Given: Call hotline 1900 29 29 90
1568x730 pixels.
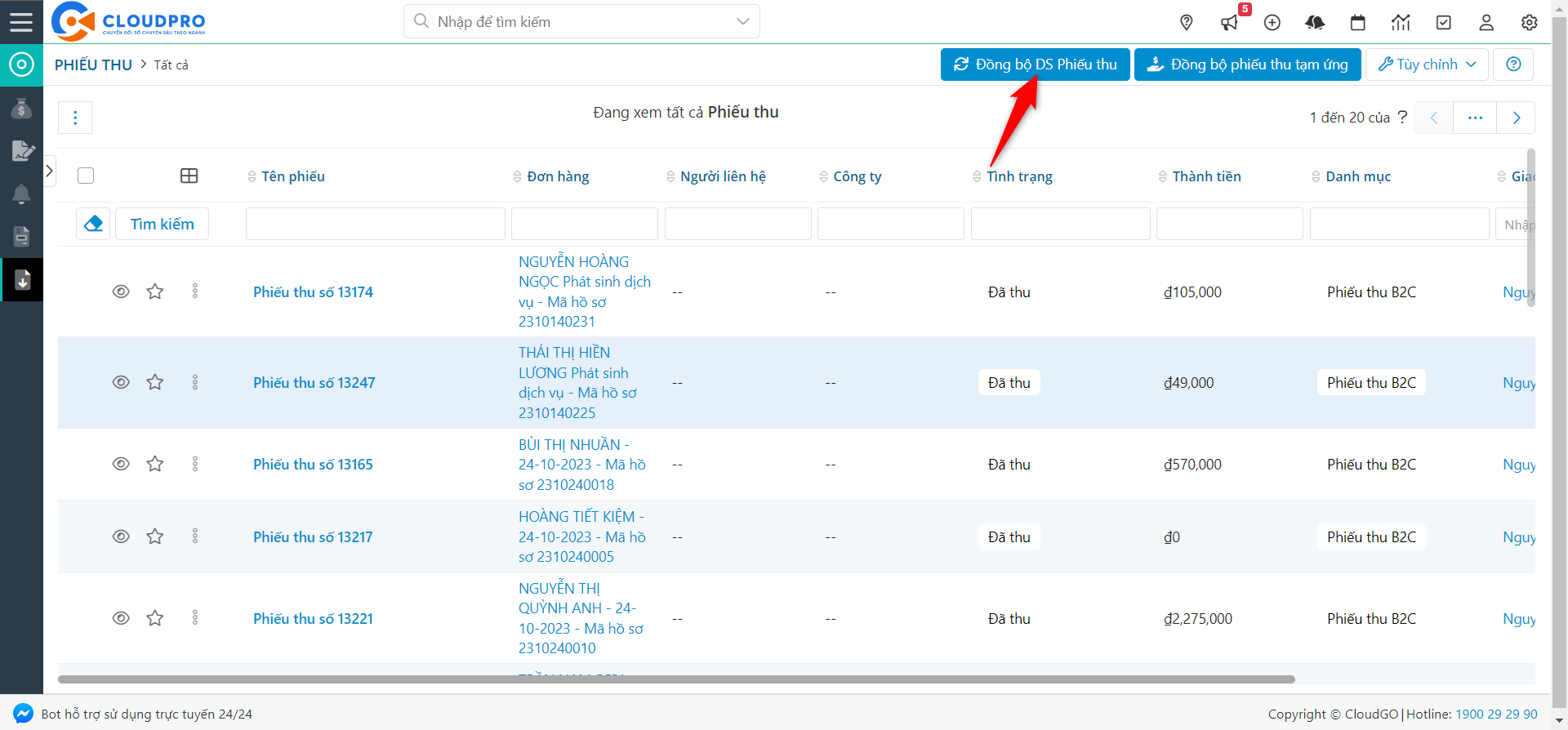Looking at the screenshot, I should tap(1496, 714).
